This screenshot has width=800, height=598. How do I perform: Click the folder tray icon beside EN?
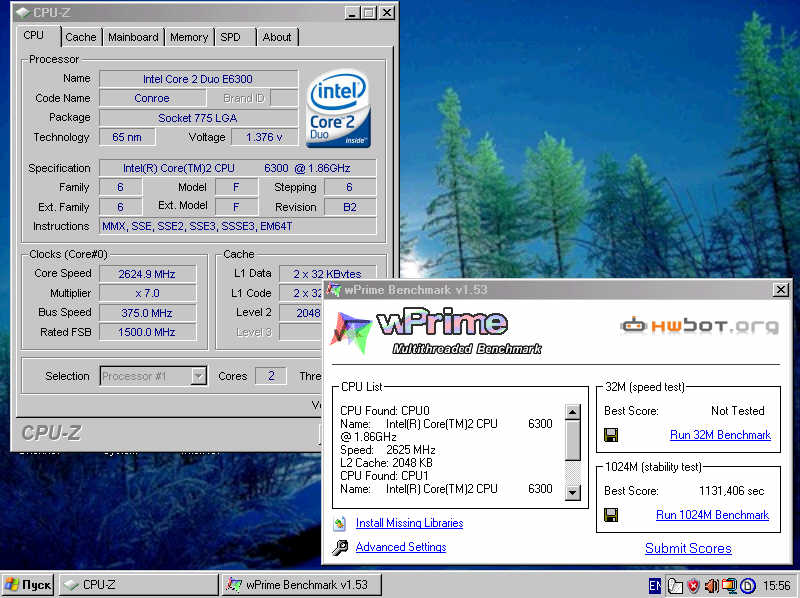point(674,586)
